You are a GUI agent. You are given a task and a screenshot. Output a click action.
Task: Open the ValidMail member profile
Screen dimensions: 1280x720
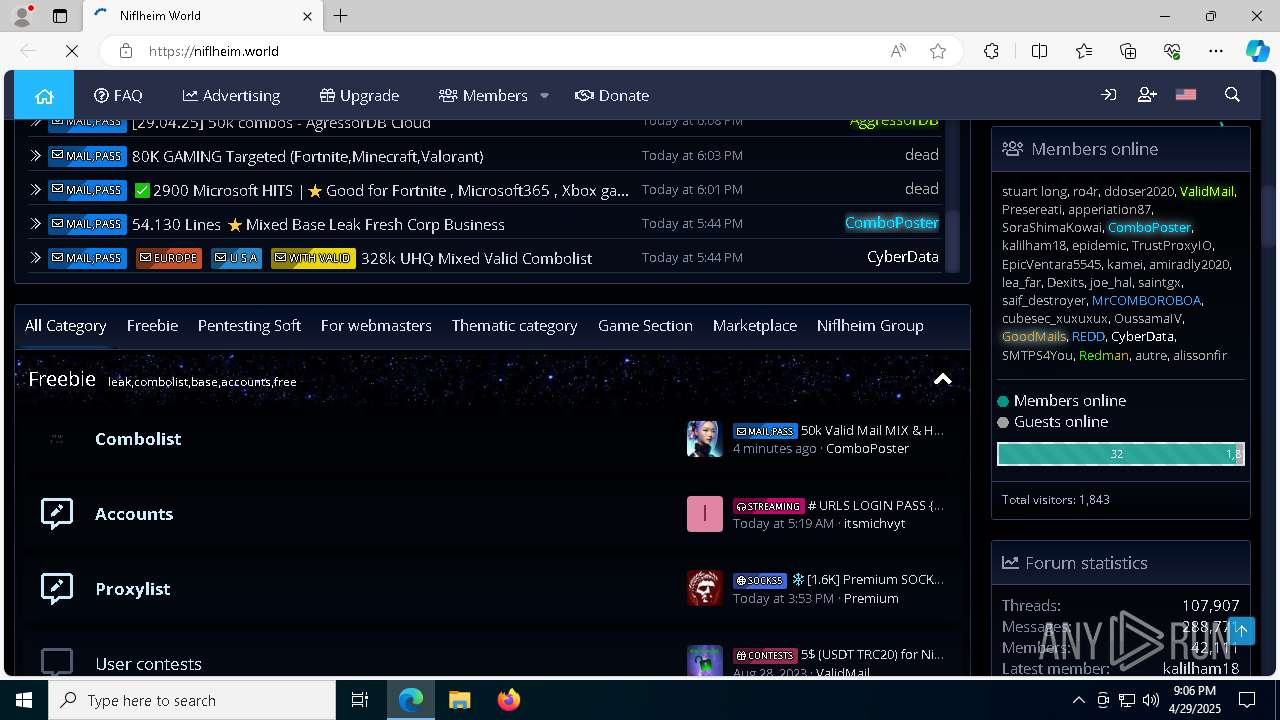click(x=1207, y=191)
